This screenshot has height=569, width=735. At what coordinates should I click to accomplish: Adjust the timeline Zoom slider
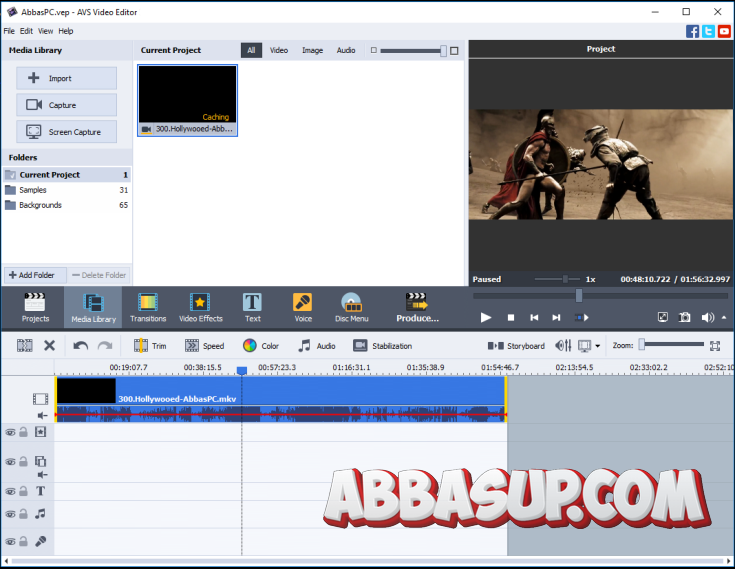[642, 344]
